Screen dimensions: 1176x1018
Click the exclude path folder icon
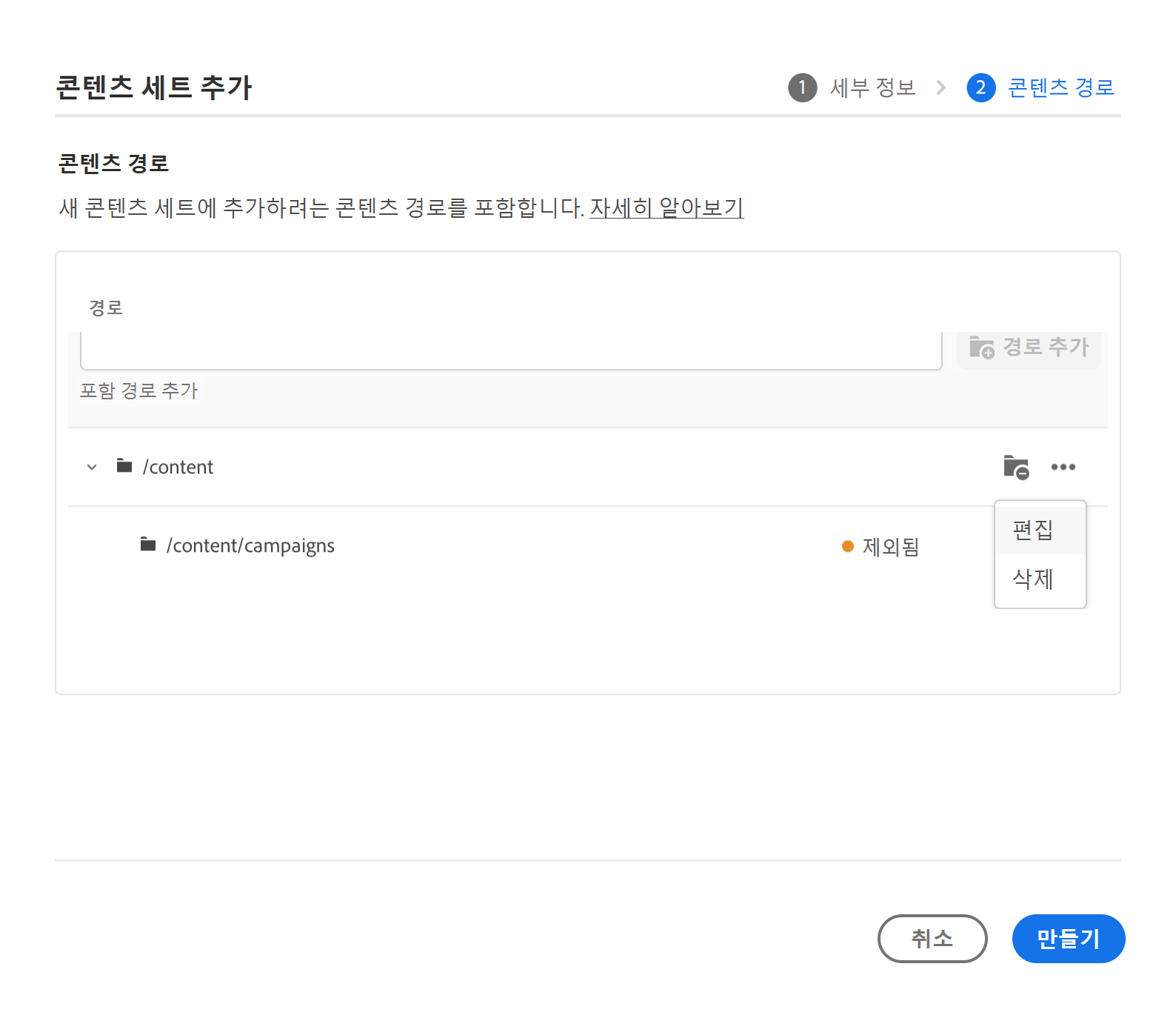click(1016, 468)
